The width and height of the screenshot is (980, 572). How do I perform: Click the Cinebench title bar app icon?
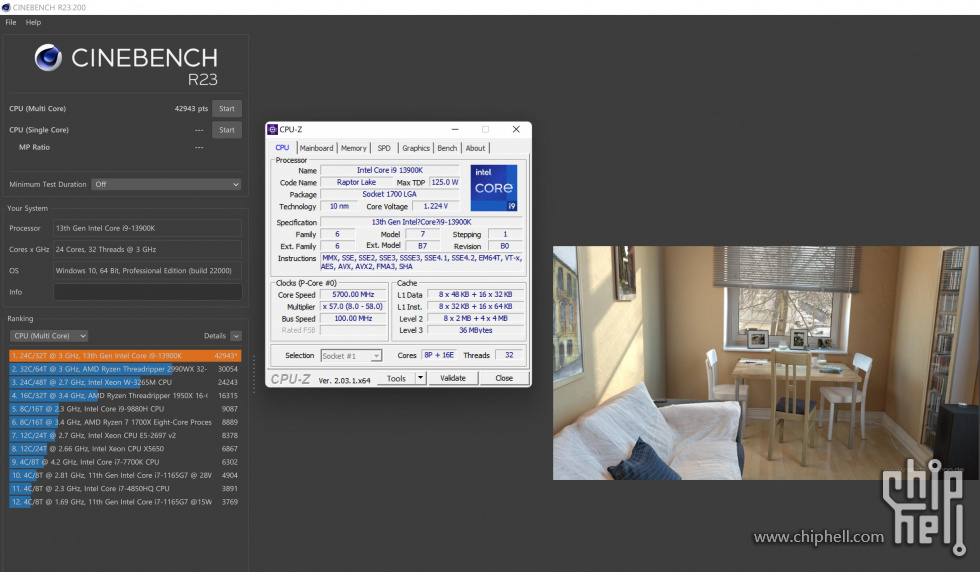pyautogui.click(x=6, y=8)
